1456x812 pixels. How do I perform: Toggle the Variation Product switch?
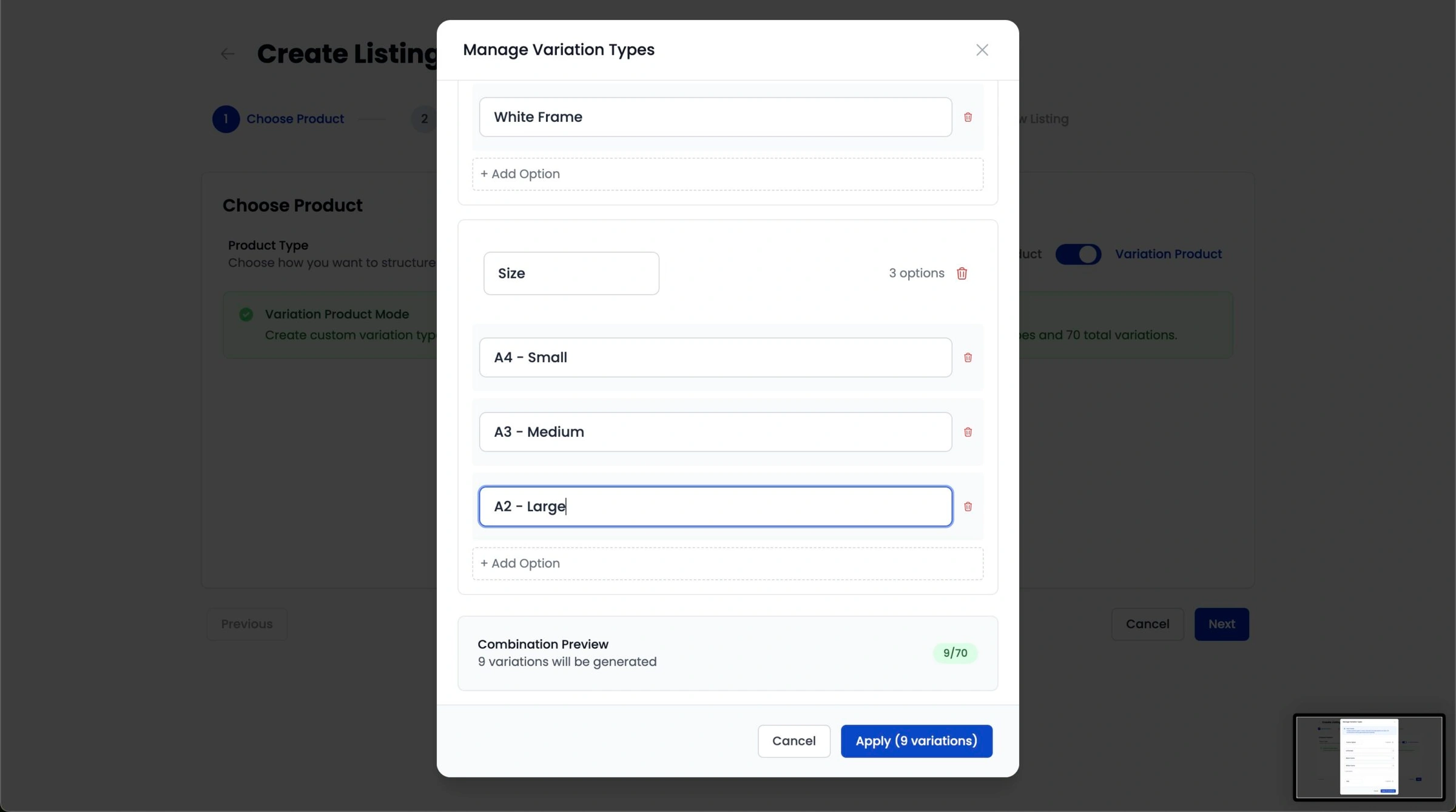[x=1077, y=254]
